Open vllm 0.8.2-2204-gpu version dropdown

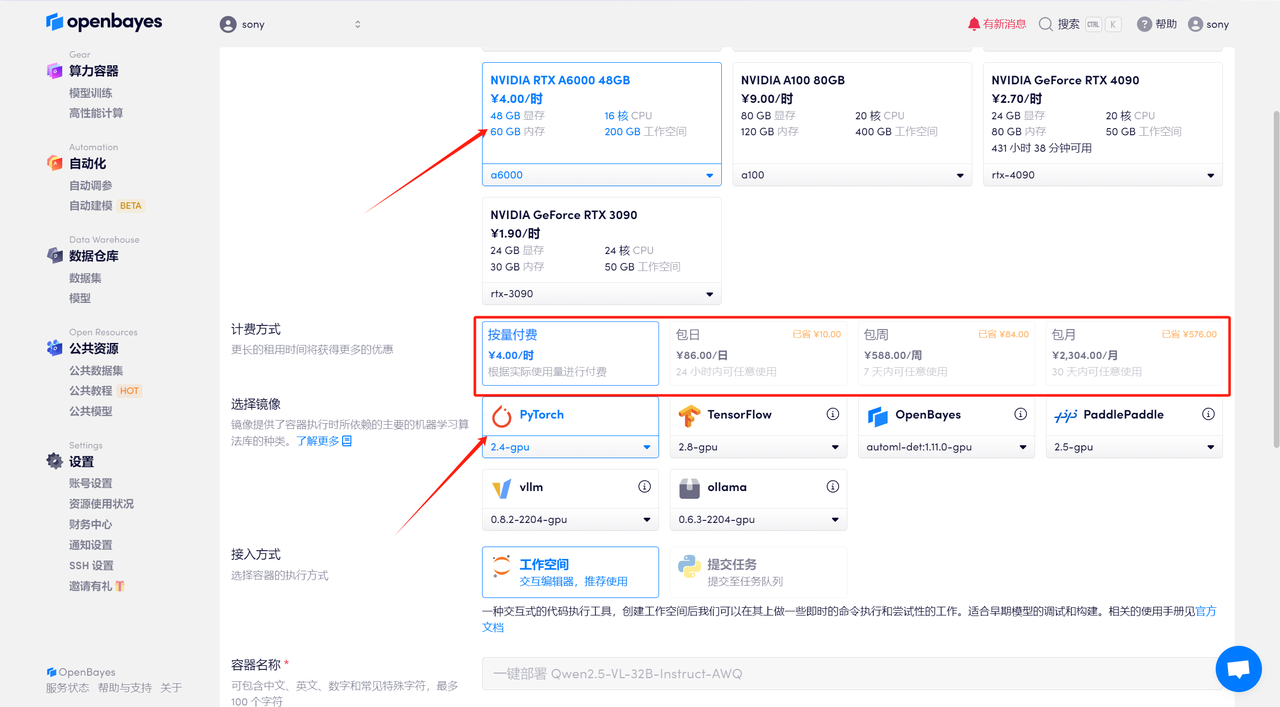coord(570,520)
